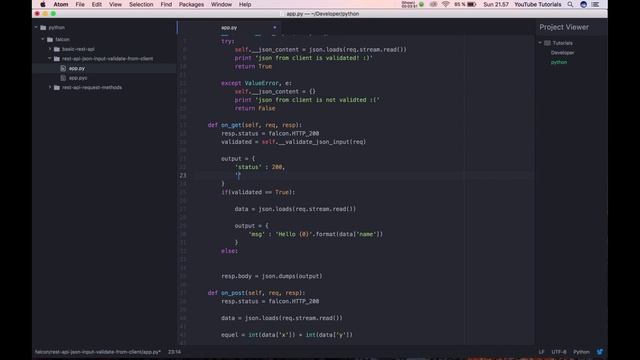Image resolution: width=640 pixels, height=360 pixels.
Task: Place cursor on 'def on_get' line
Action: [255, 125]
